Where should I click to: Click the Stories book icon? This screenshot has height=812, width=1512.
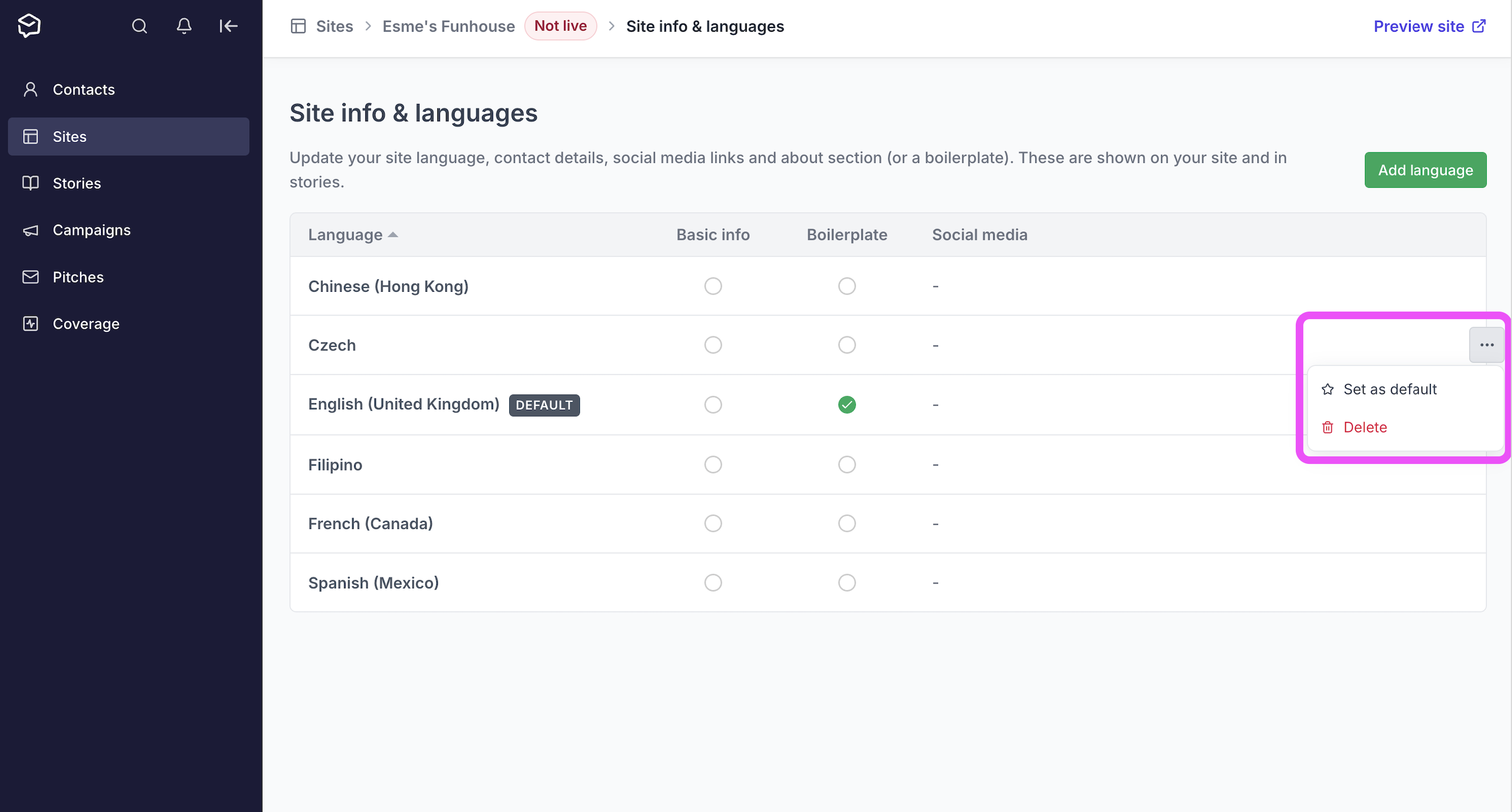tap(31, 183)
